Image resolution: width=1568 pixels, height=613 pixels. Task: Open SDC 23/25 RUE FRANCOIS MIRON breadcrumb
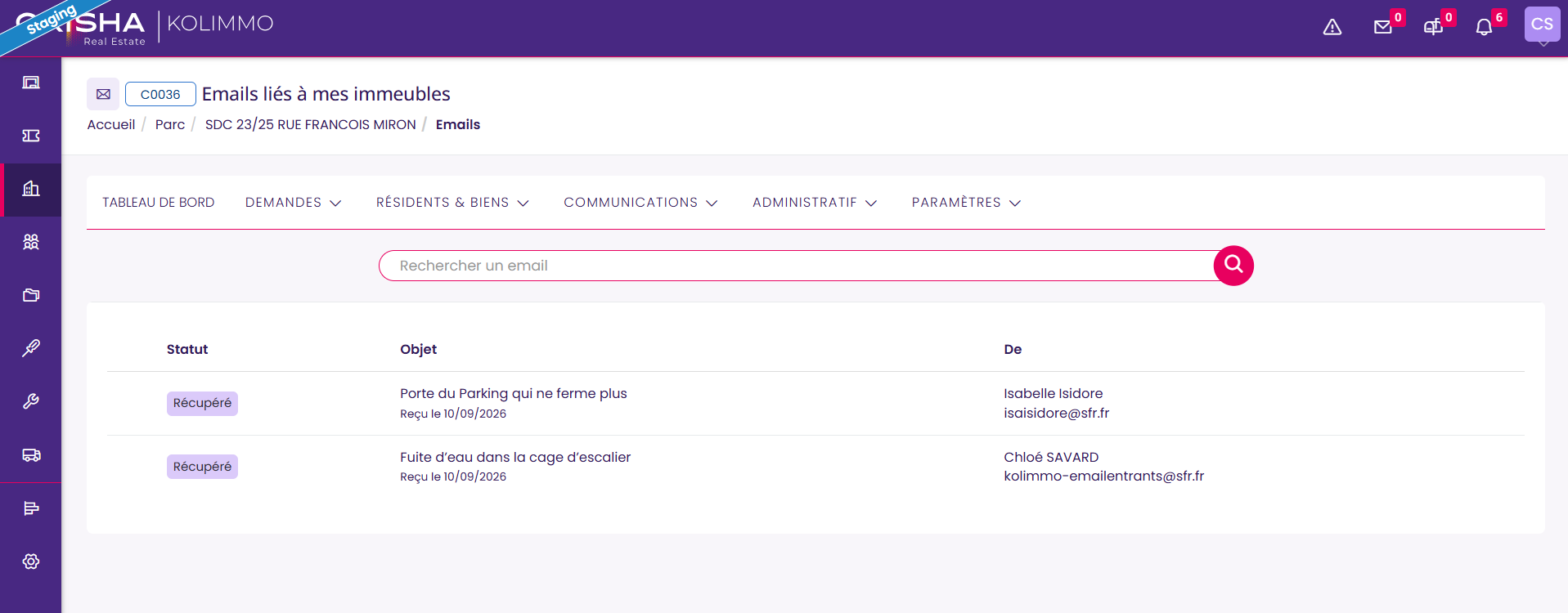[x=311, y=124]
